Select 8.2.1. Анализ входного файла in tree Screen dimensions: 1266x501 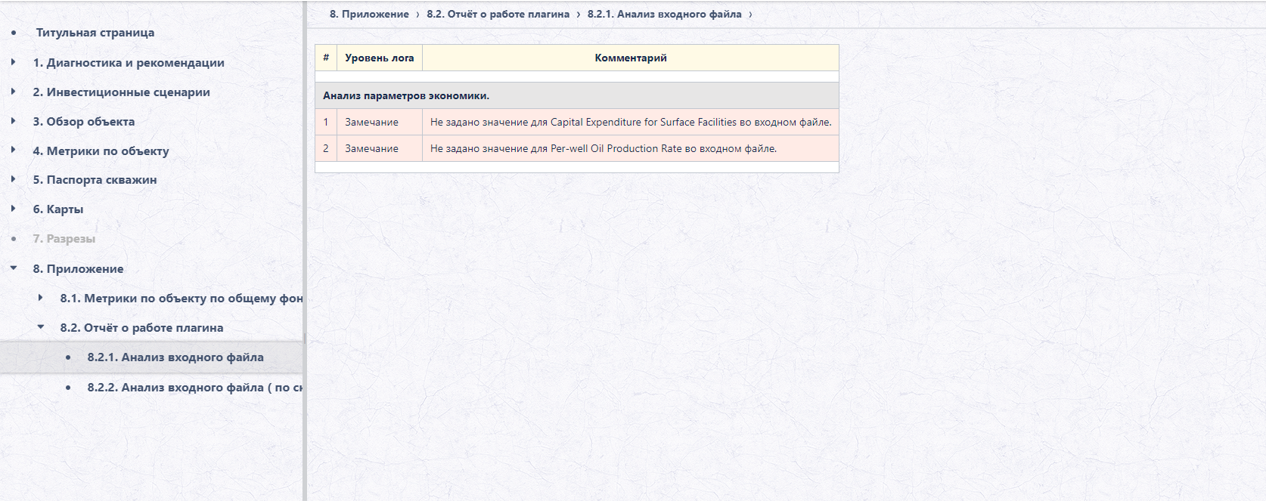point(176,357)
